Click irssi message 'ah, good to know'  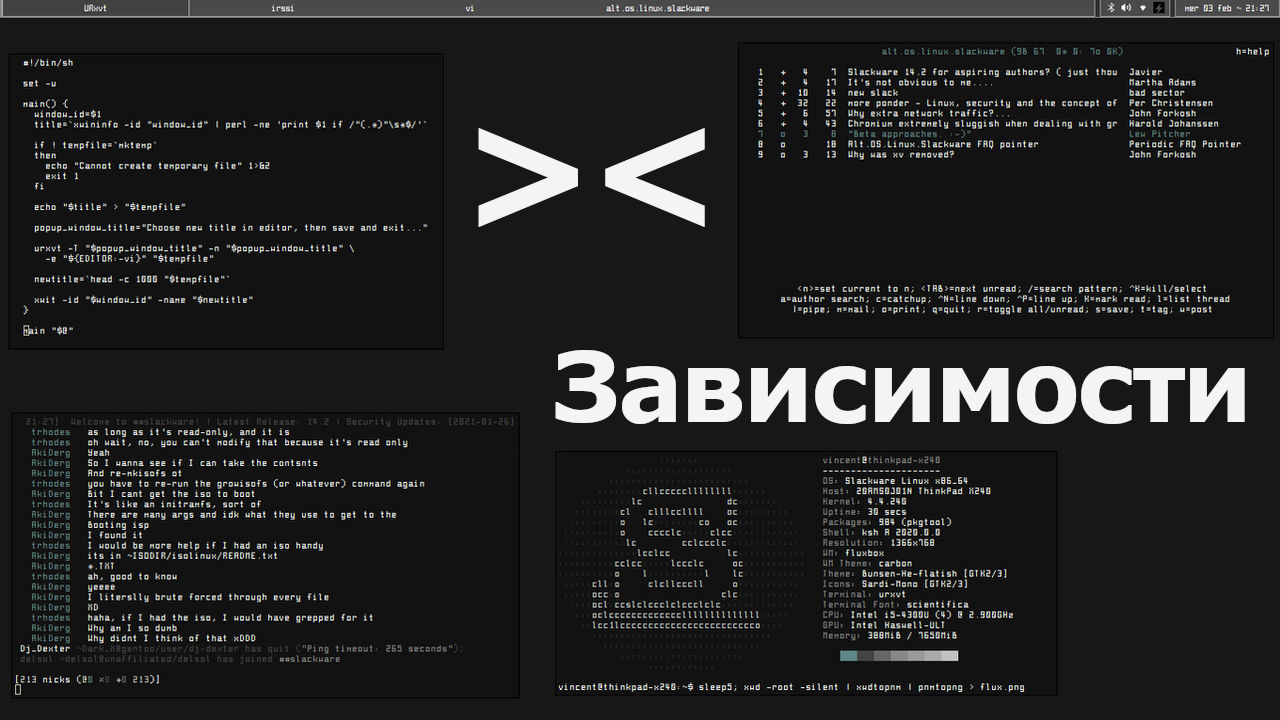click(132, 577)
